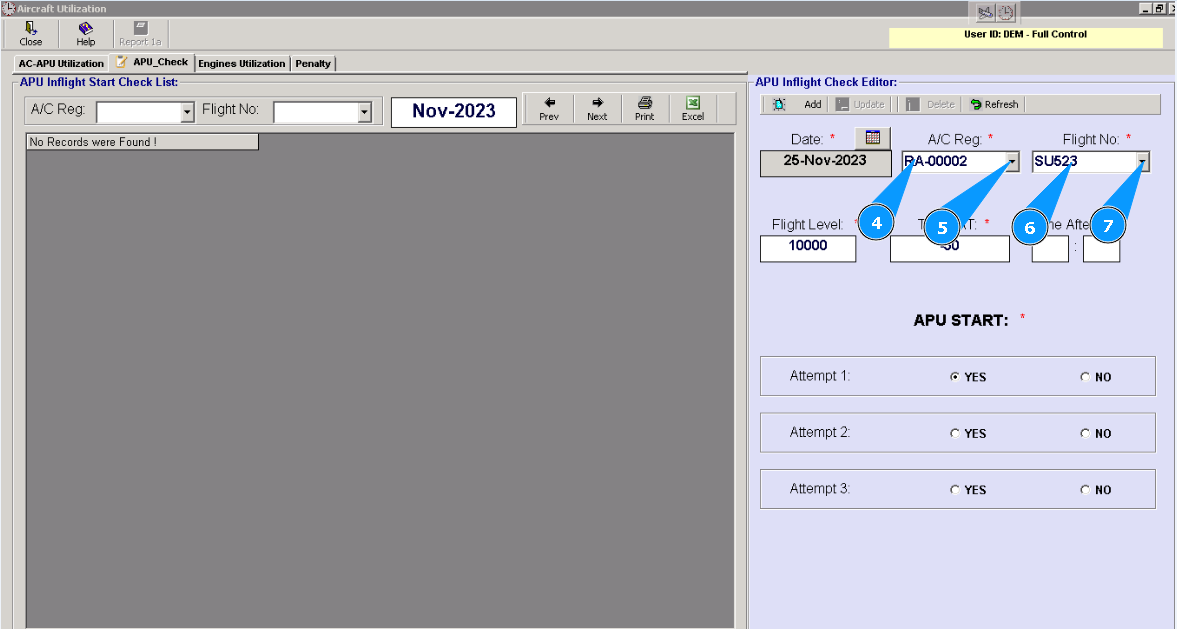The width and height of the screenshot is (1177, 630).
Task: Click the time-after hours input box
Action: (x=1050, y=249)
